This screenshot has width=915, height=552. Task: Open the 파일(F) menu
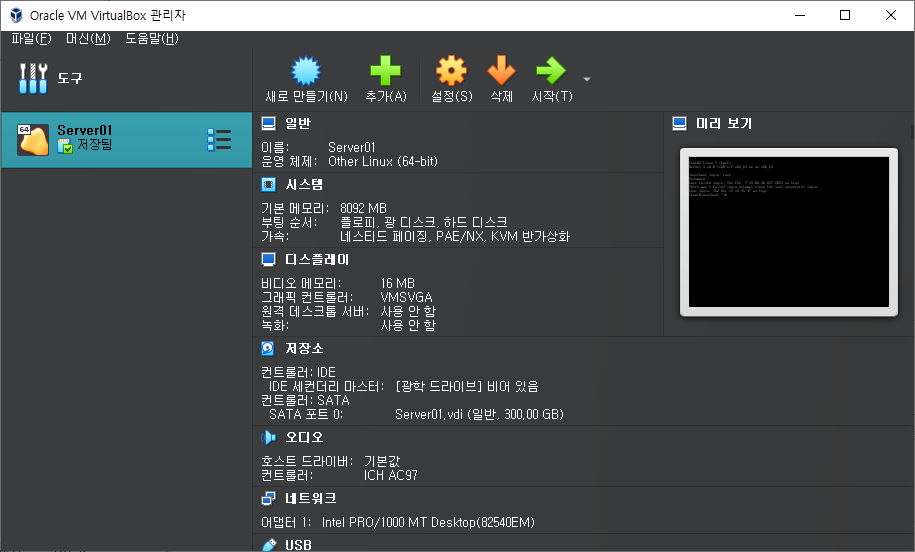[x=32, y=39]
